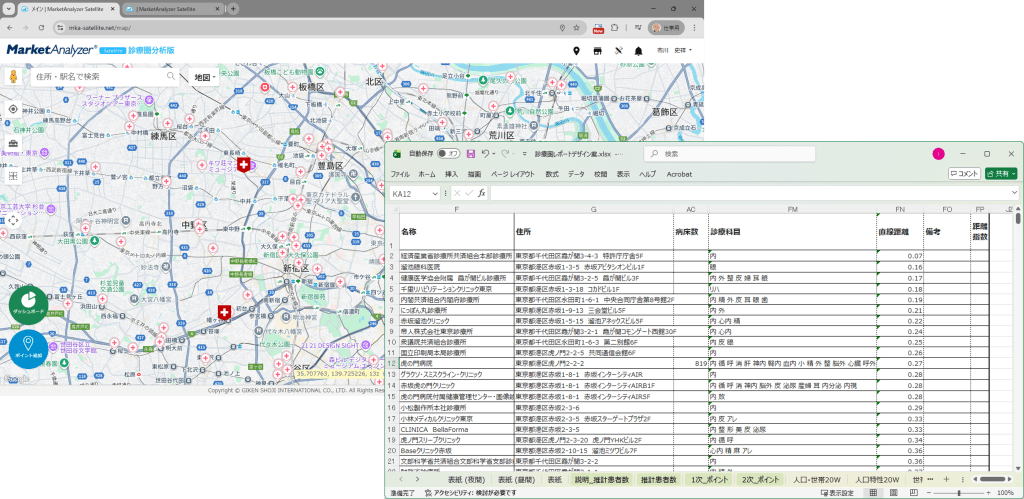Click the tools icon in MarketAnalyzer header
The image size is (1024, 499).
(618, 50)
